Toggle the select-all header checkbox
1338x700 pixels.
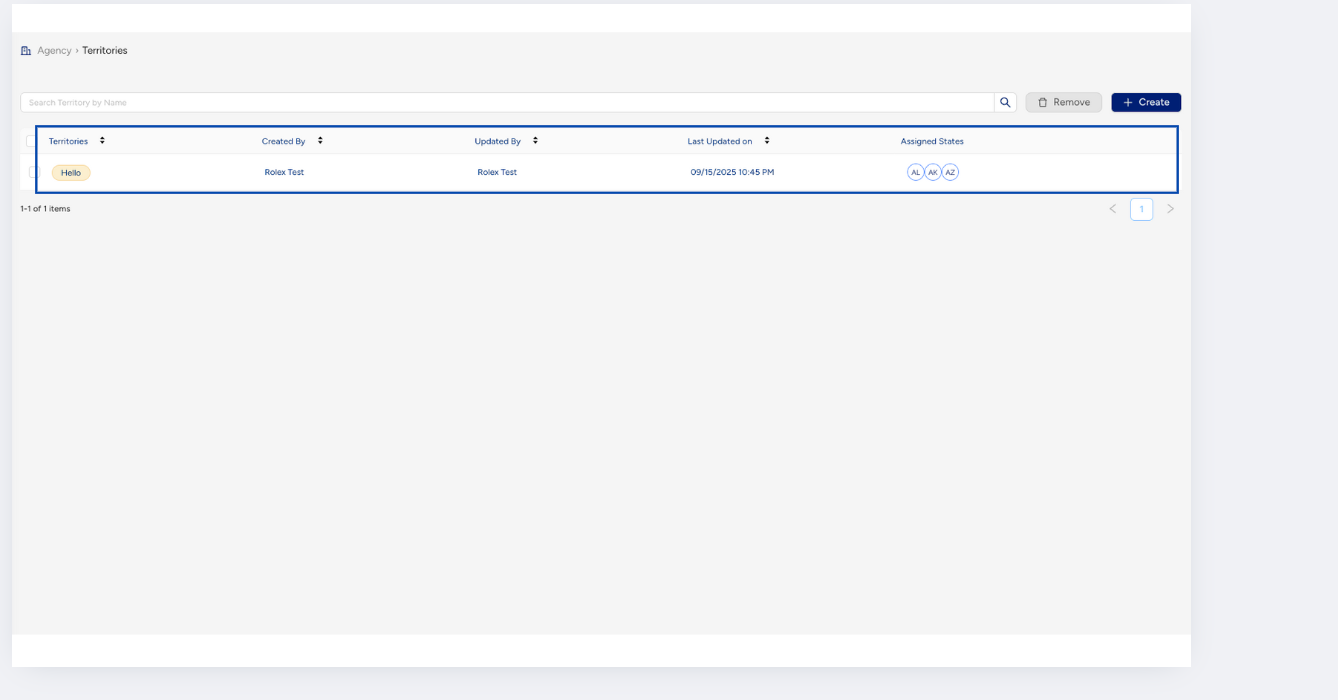tap(31, 141)
